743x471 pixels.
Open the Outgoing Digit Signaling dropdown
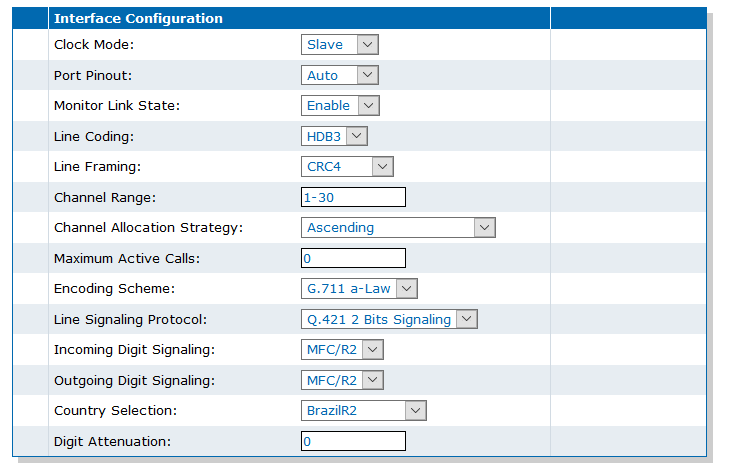(342, 380)
